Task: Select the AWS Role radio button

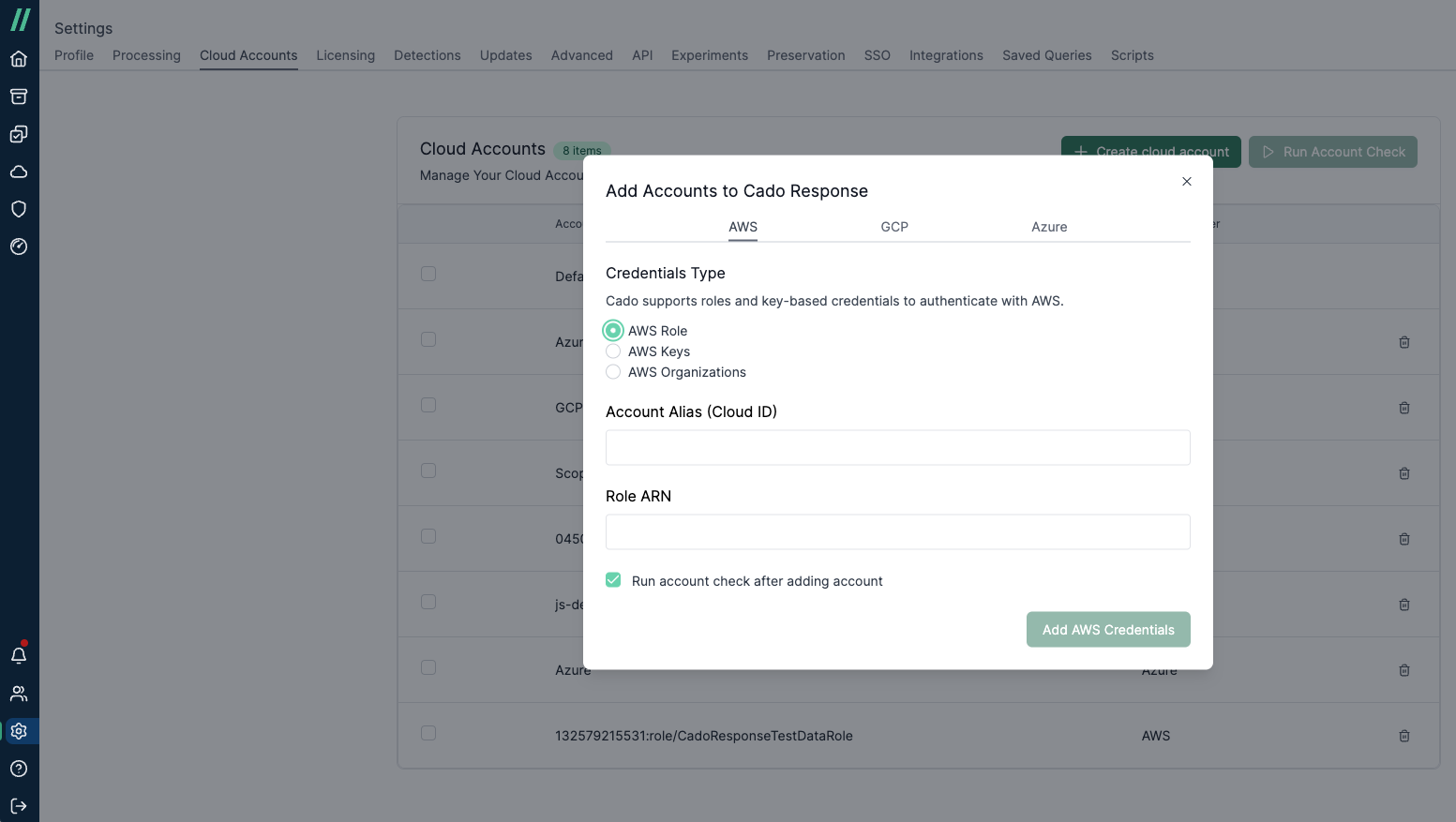Action: click(x=613, y=331)
